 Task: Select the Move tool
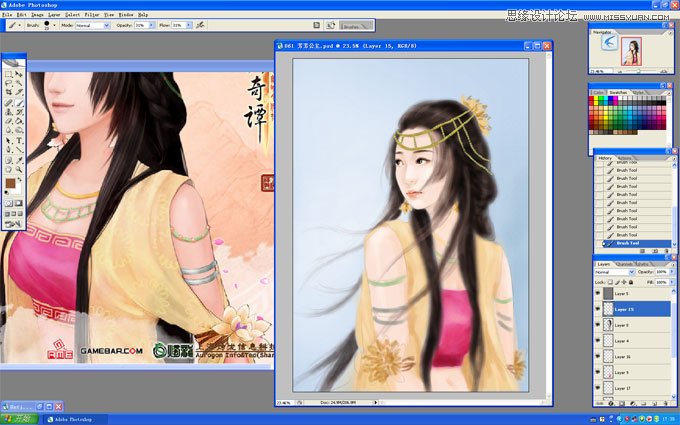point(19,74)
